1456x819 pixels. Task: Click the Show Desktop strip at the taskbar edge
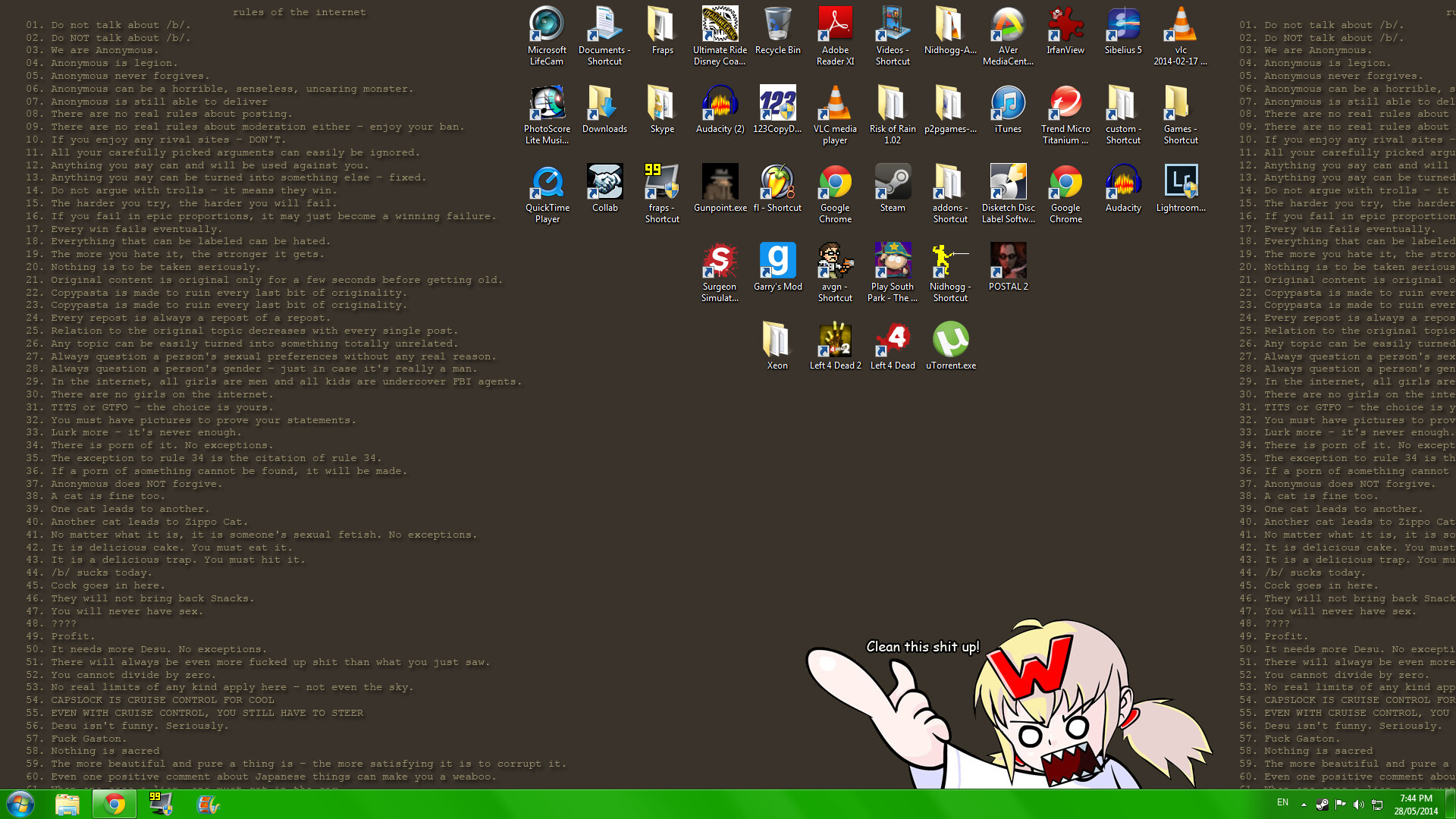point(1451,804)
